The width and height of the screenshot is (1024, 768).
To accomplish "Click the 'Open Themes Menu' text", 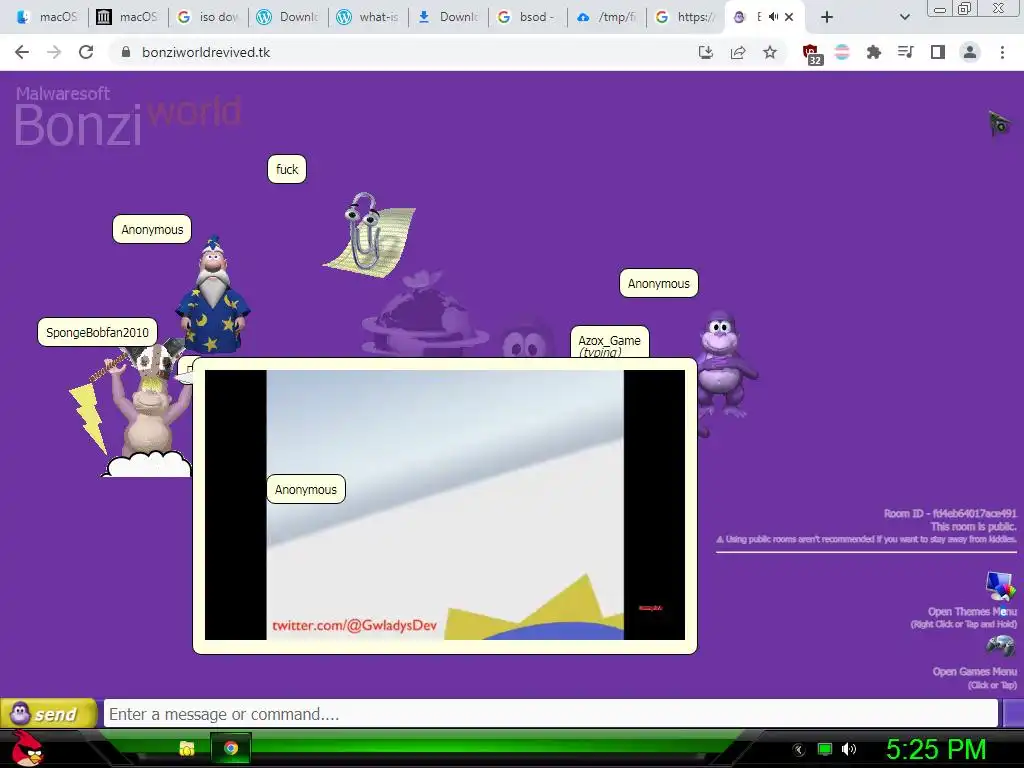I will 972,612.
